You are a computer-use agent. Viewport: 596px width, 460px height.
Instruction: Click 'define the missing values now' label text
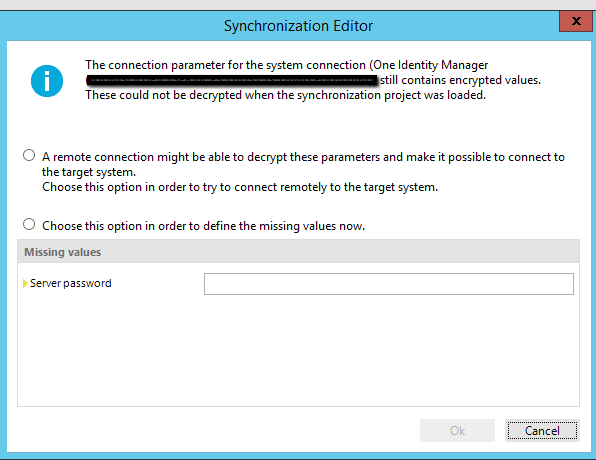pyautogui.click(x=203, y=226)
